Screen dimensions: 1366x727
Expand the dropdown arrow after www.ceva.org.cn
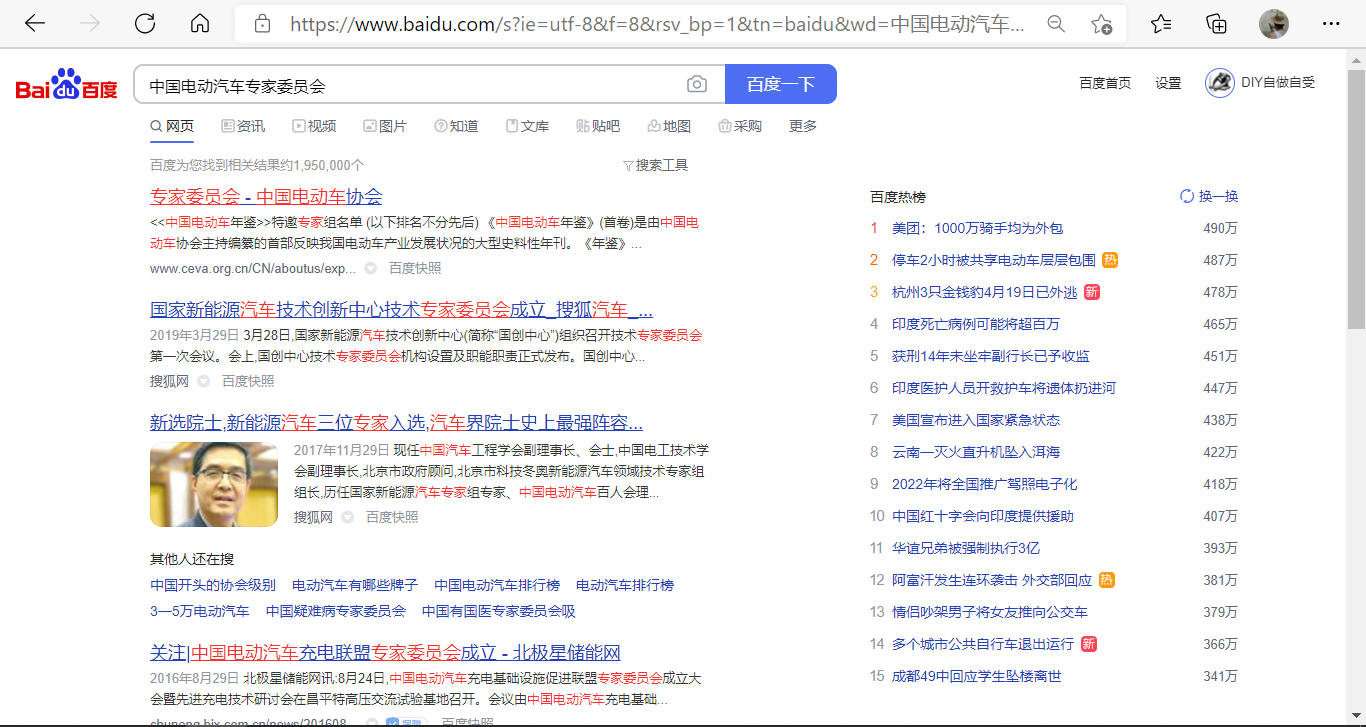(370, 269)
